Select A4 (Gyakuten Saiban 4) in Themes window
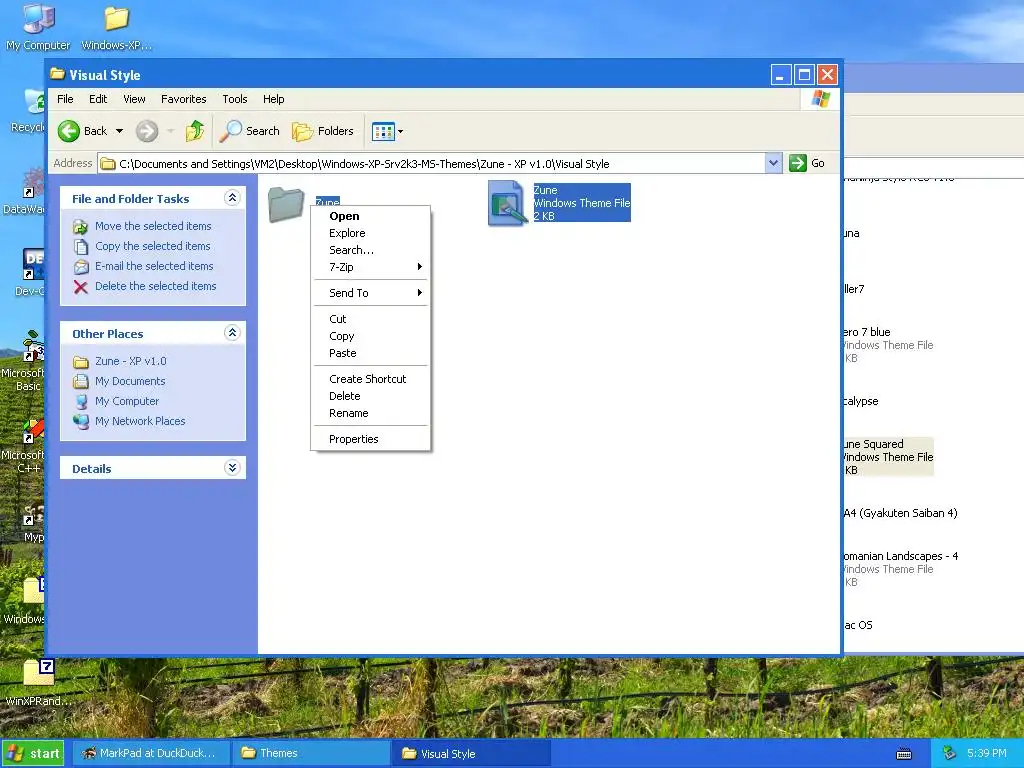 tap(900, 513)
